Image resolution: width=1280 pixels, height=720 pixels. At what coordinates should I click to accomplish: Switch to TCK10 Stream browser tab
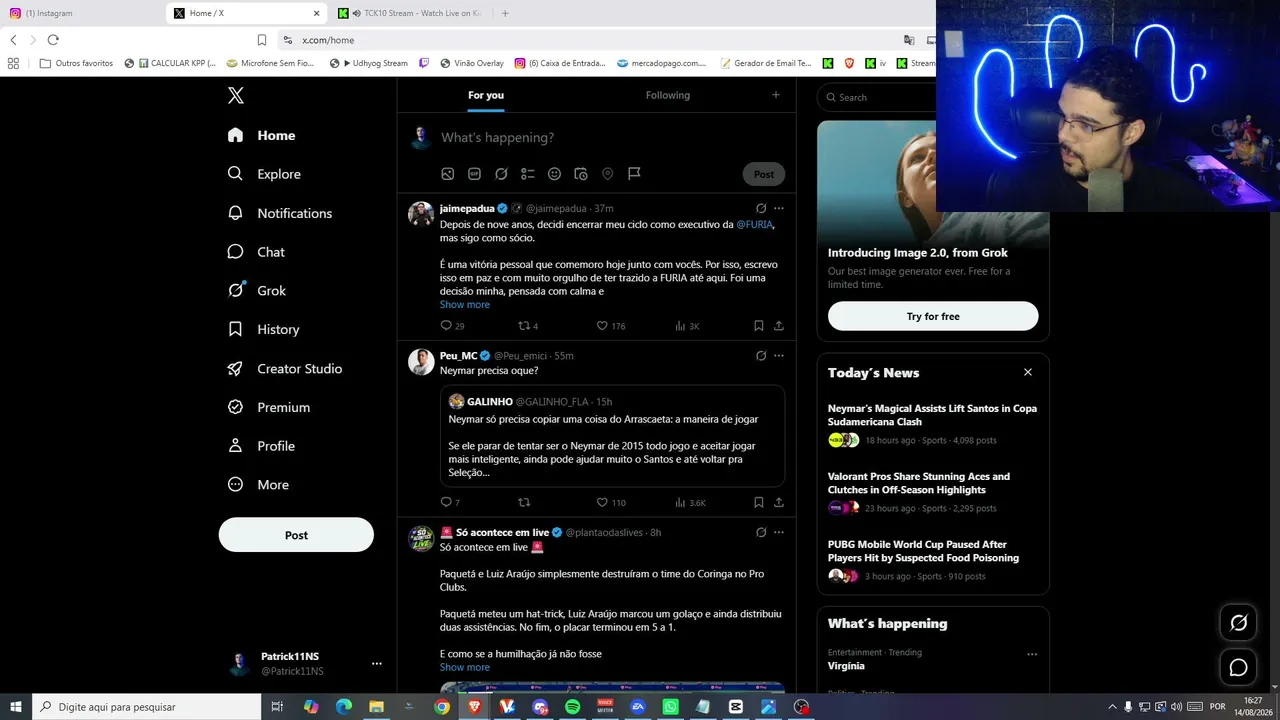[410, 13]
